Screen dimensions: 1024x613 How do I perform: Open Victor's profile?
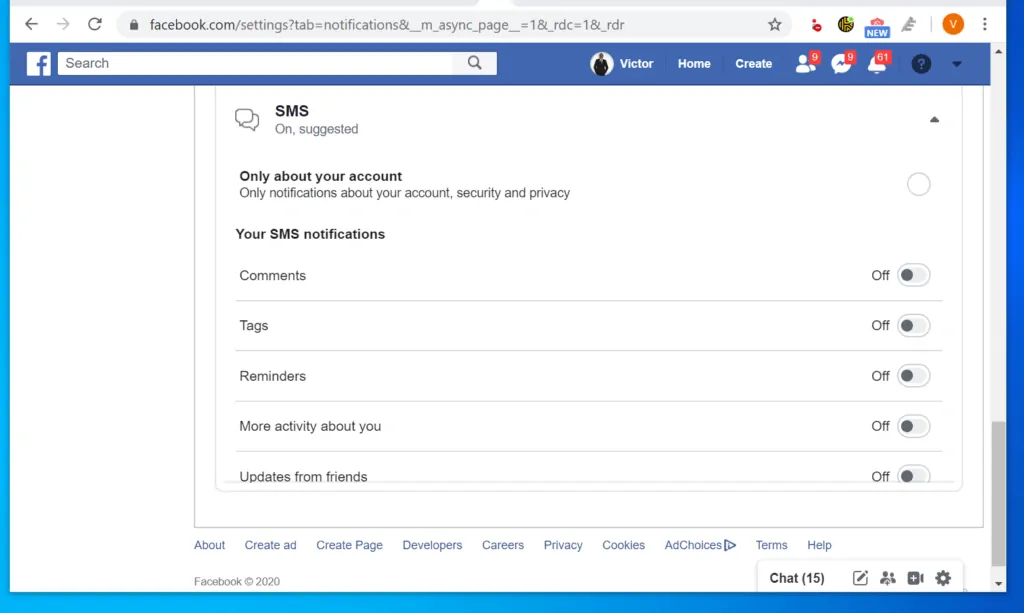(636, 63)
